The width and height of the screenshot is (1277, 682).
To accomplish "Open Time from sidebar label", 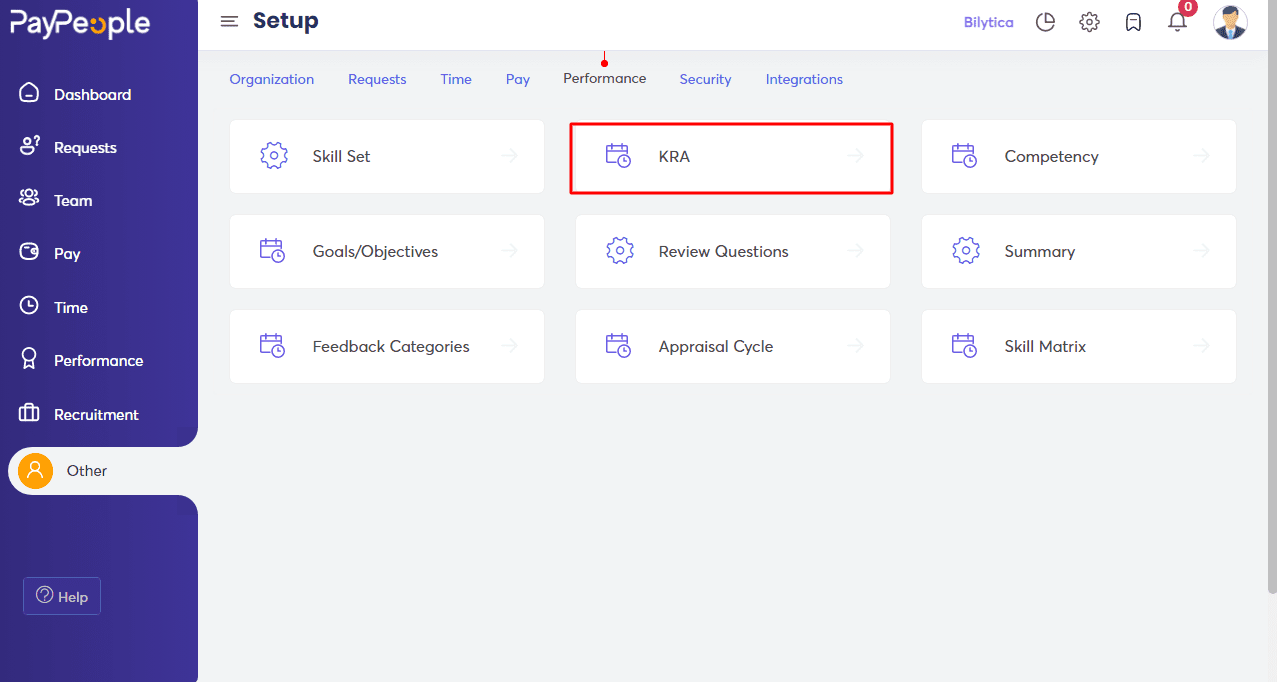I will coord(71,307).
